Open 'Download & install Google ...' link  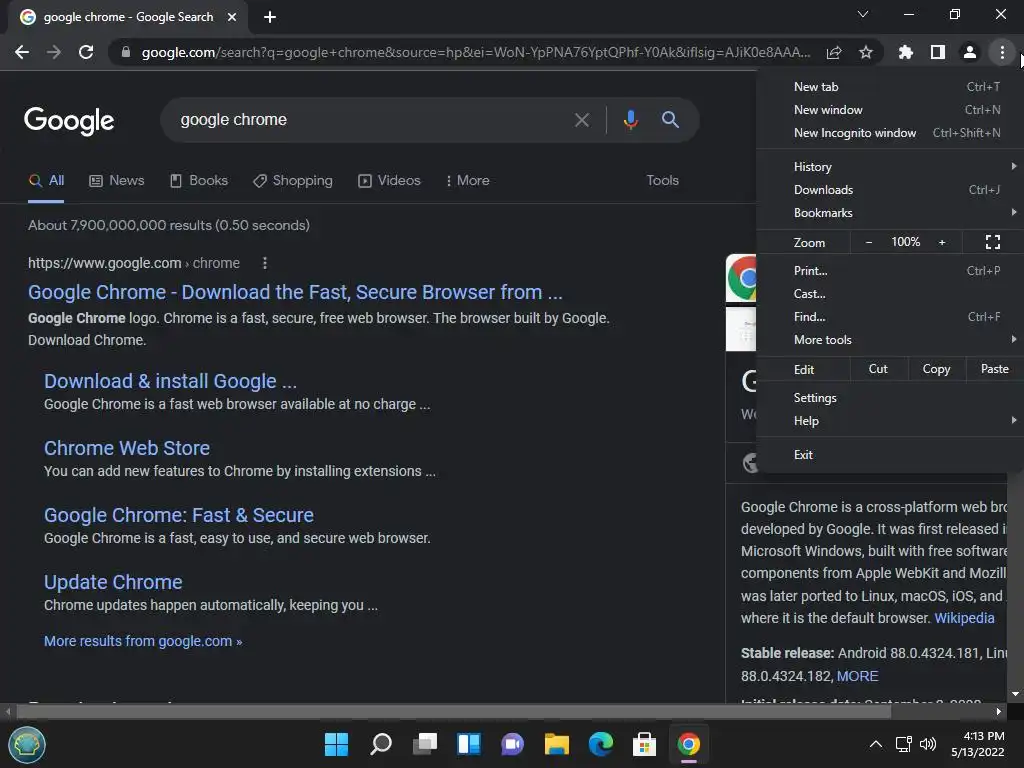pyautogui.click(x=170, y=381)
